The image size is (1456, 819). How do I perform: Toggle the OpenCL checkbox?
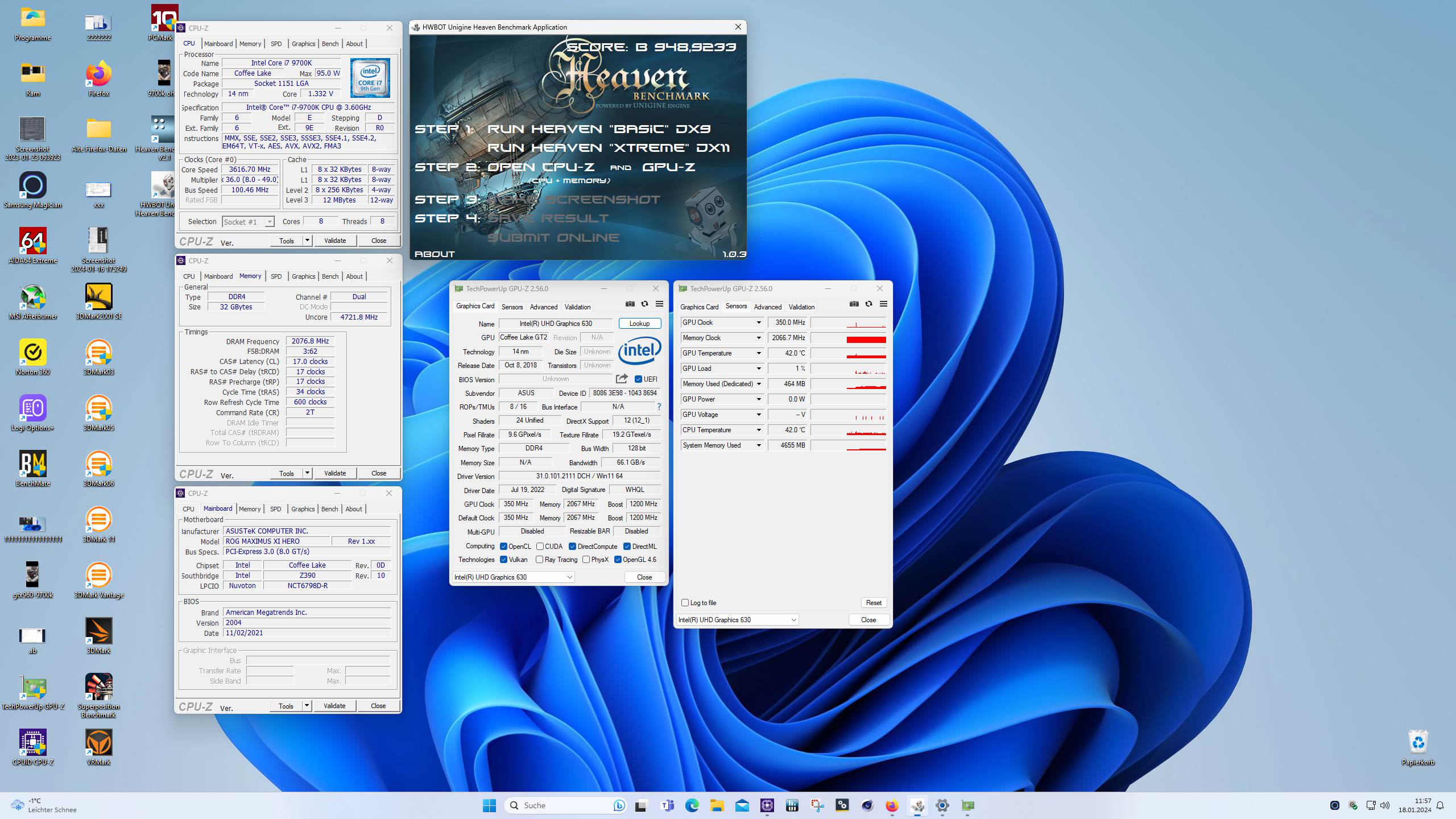point(503,547)
